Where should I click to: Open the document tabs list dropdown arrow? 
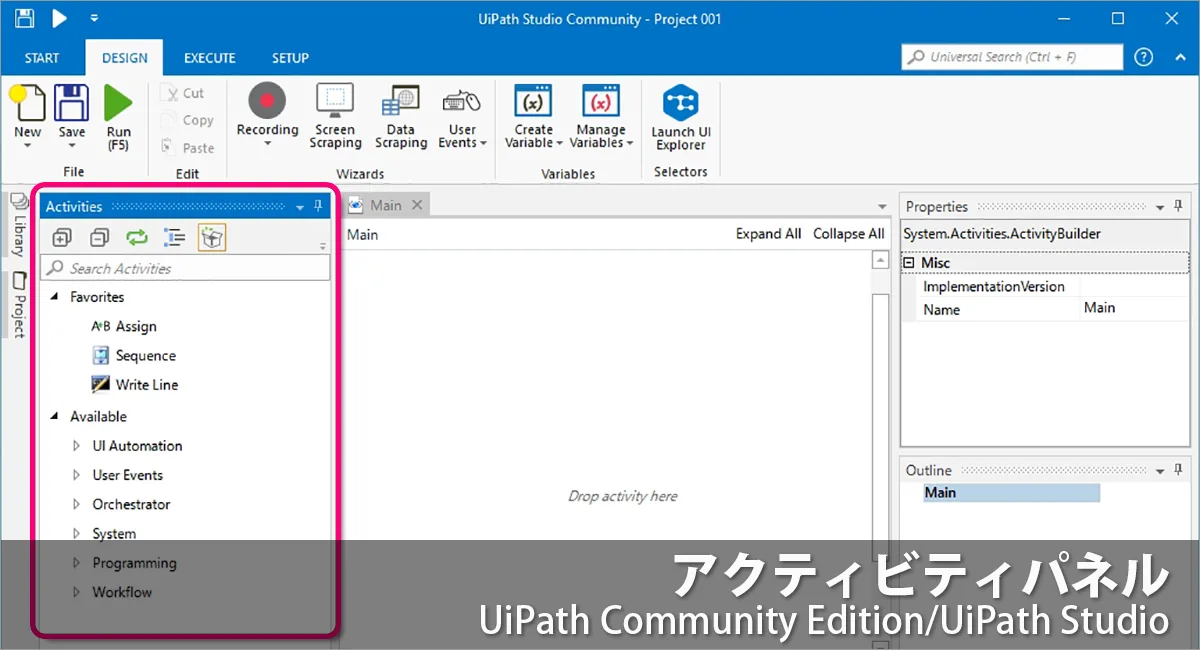pyautogui.click(x=882, y=207)
